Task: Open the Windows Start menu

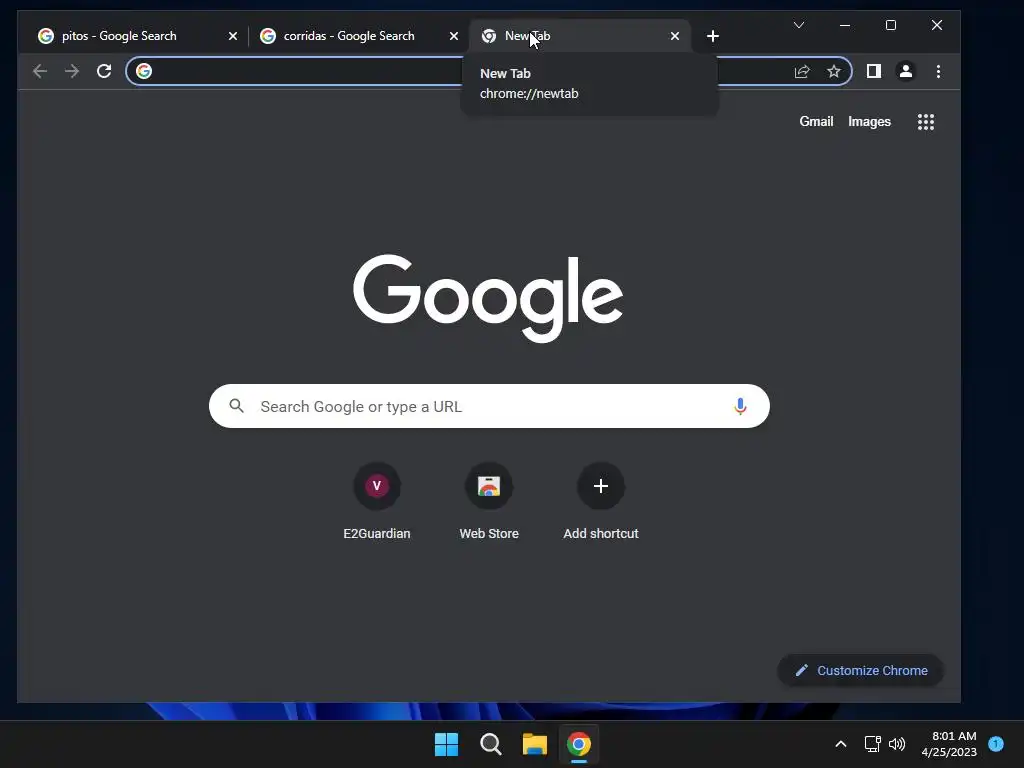Action: 447,744
